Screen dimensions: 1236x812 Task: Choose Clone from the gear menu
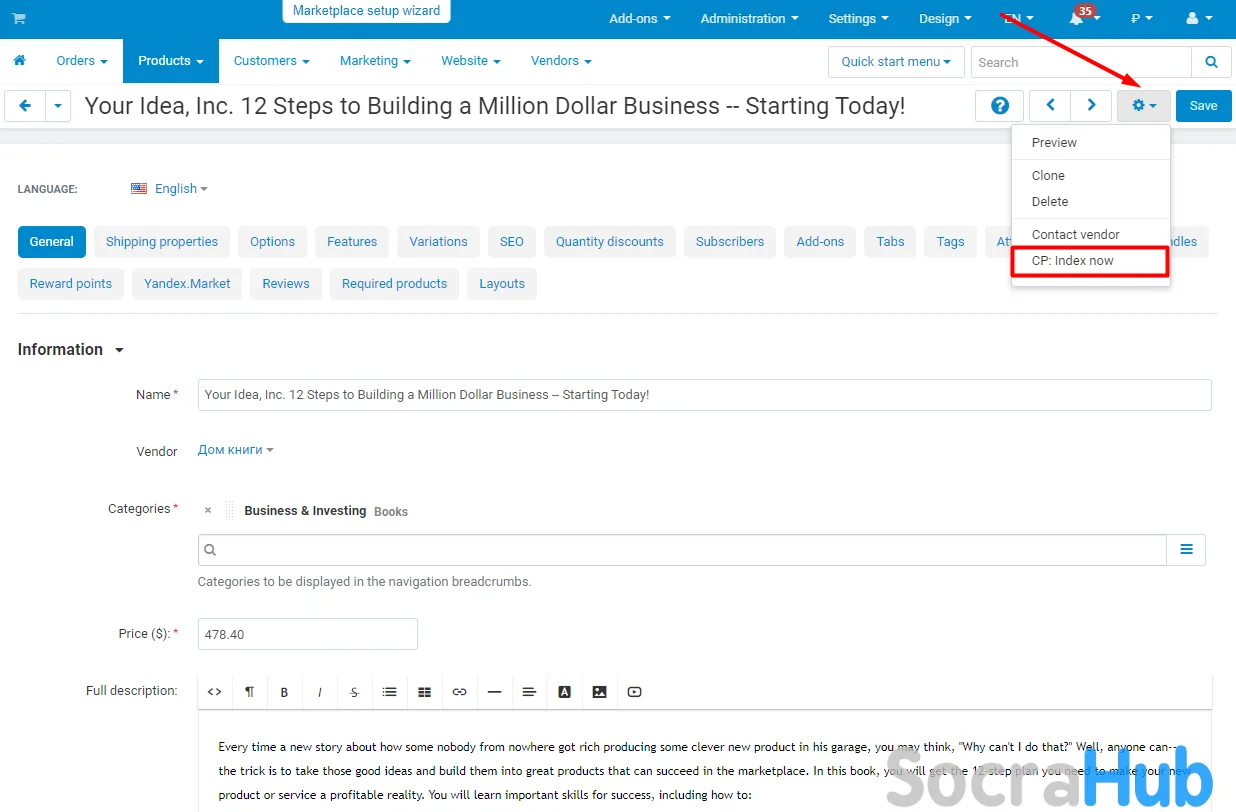tap(1048, 176)
